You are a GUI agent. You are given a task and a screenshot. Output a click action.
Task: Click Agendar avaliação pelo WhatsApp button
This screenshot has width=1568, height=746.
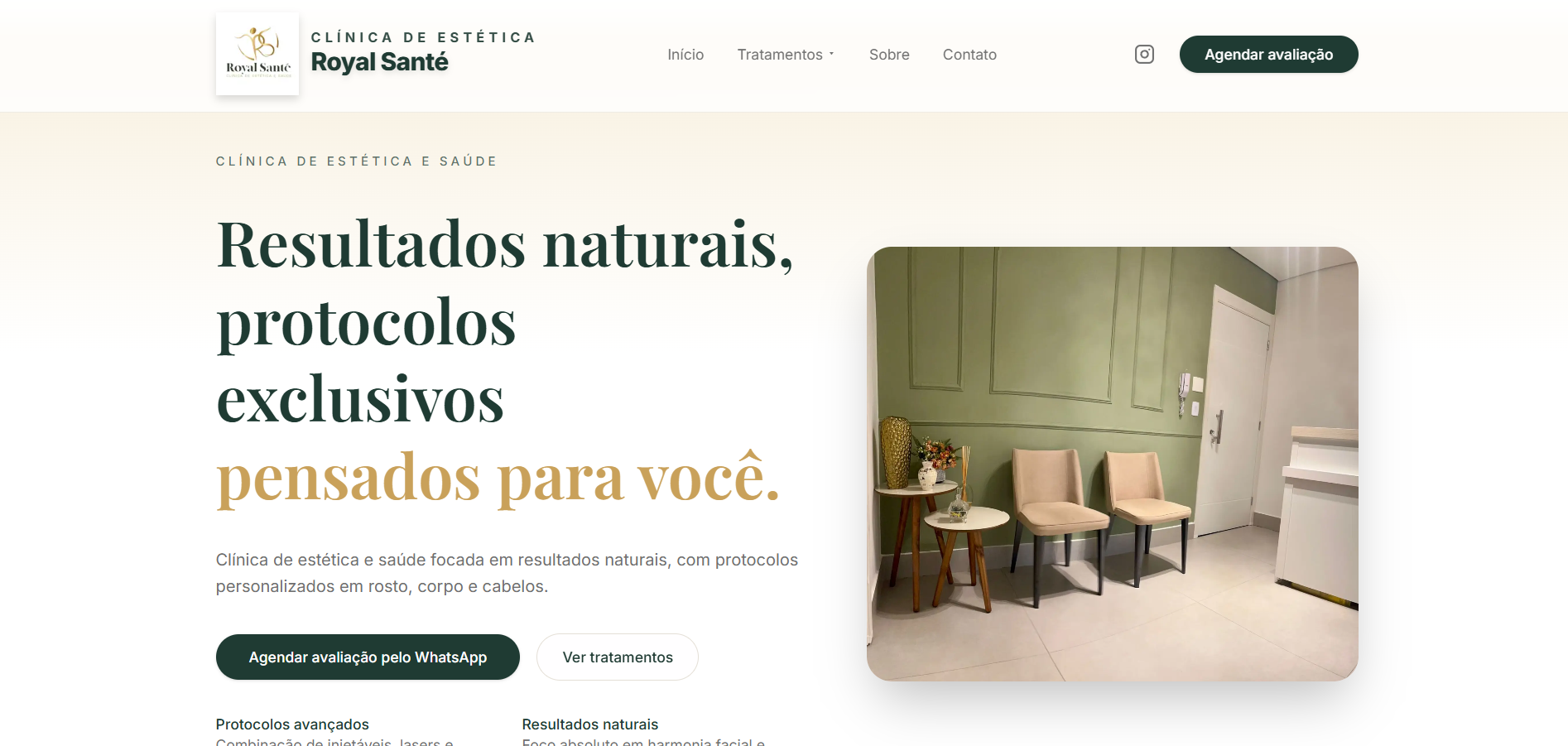368,657
